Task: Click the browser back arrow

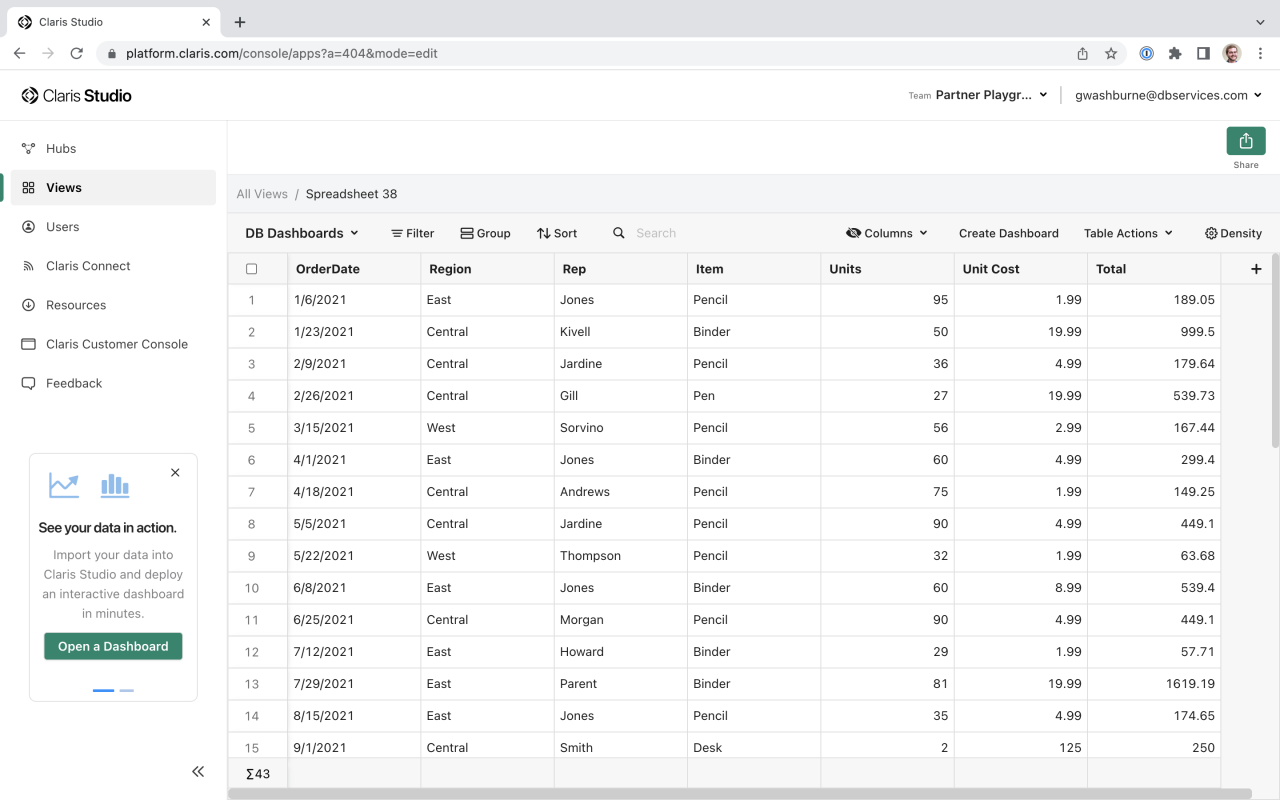Action: tap(19, 54)
